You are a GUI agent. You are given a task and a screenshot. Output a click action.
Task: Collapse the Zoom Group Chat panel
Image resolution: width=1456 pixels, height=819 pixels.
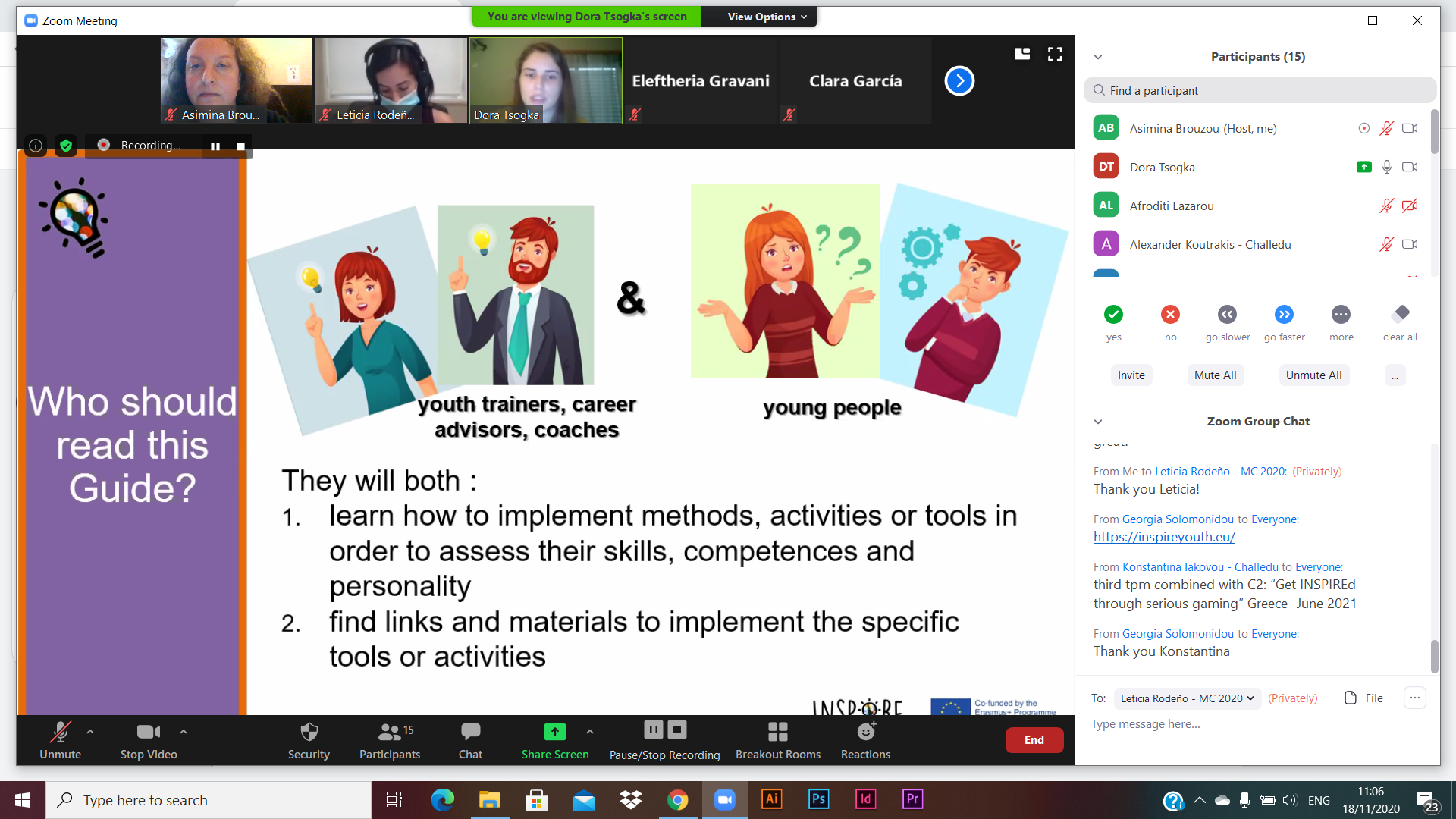tap(1098, 422)
